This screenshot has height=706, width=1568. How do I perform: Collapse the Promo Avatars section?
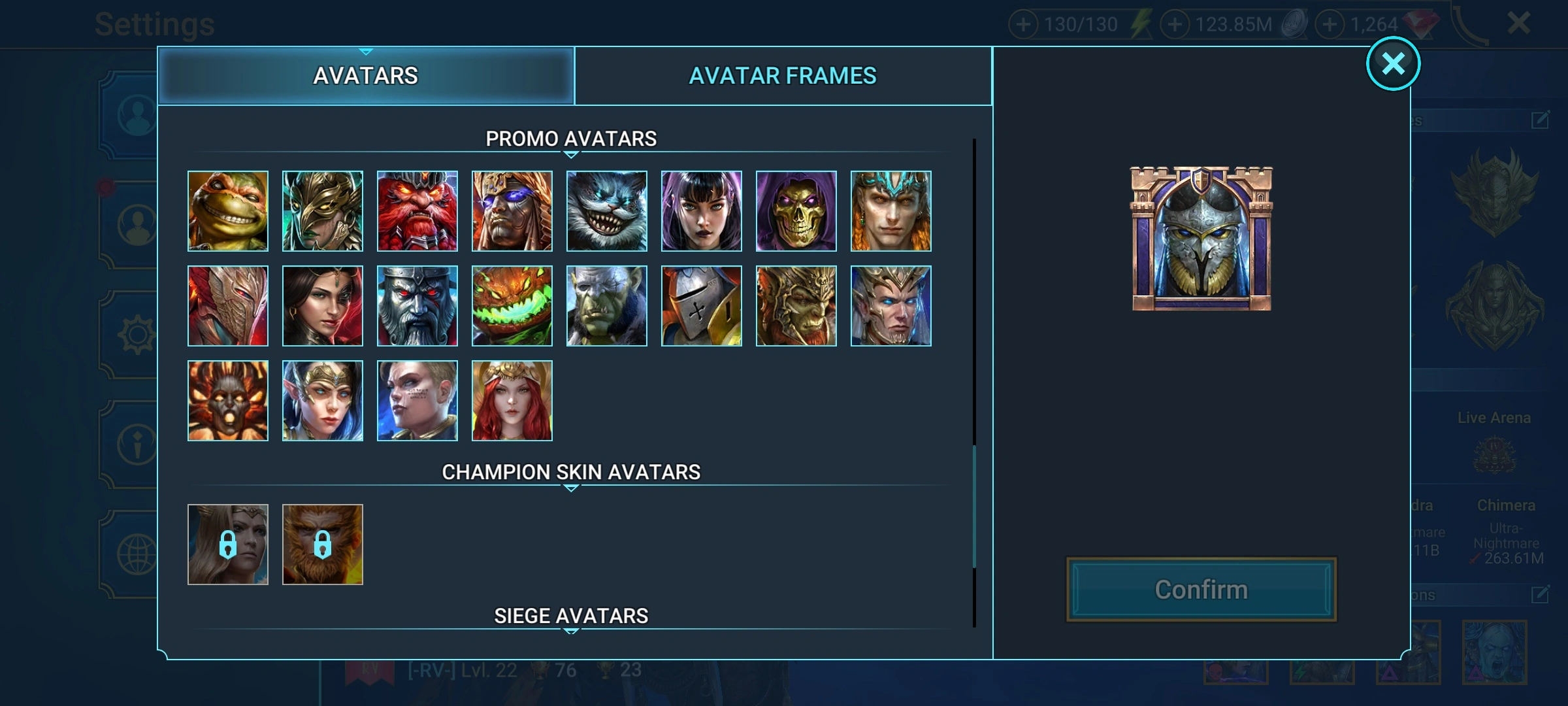[571, 139]
